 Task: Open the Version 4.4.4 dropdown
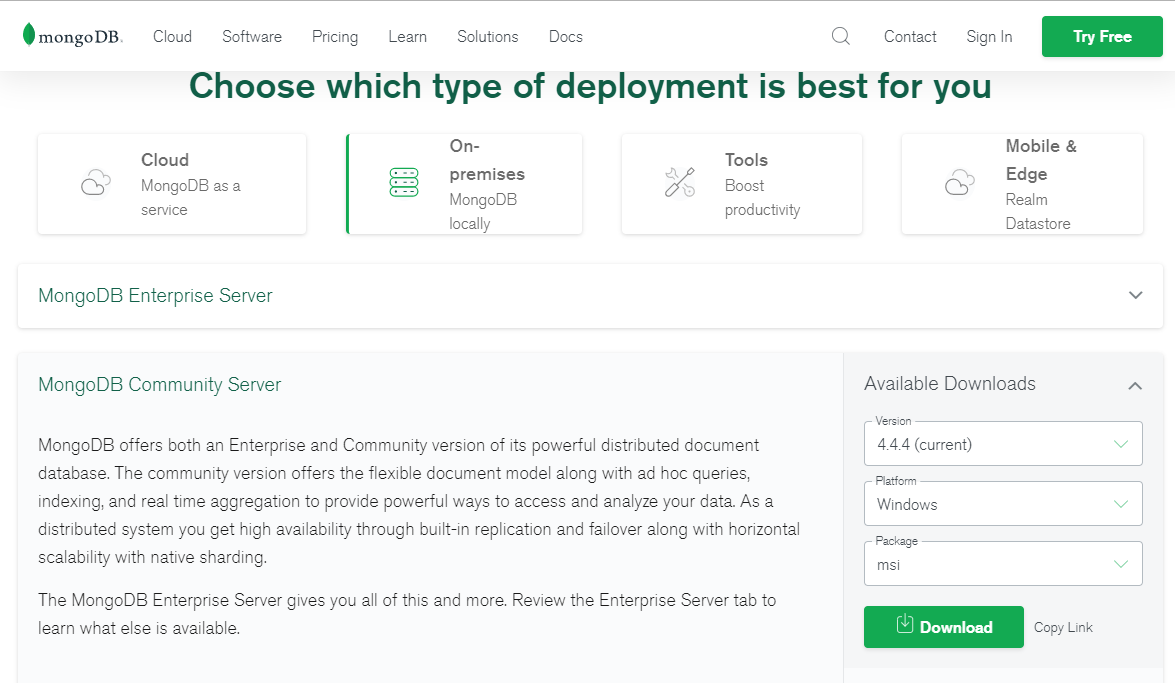[x=1003, y=444]
